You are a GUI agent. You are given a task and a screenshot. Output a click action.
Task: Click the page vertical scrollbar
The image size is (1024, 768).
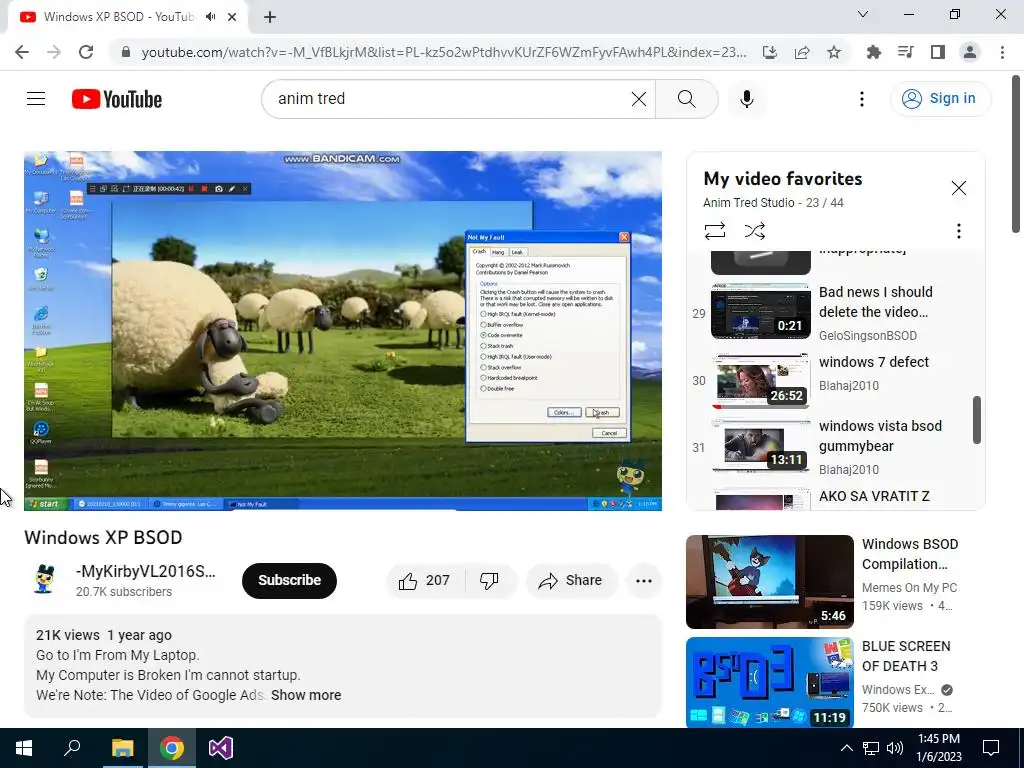click(x=1016, y=154)
